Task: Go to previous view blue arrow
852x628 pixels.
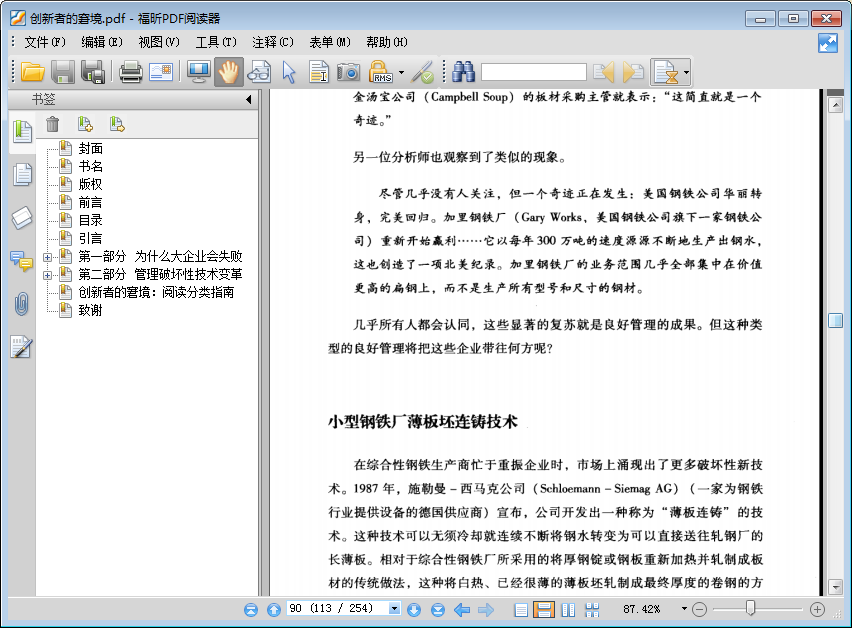Action: click(462, 610)
